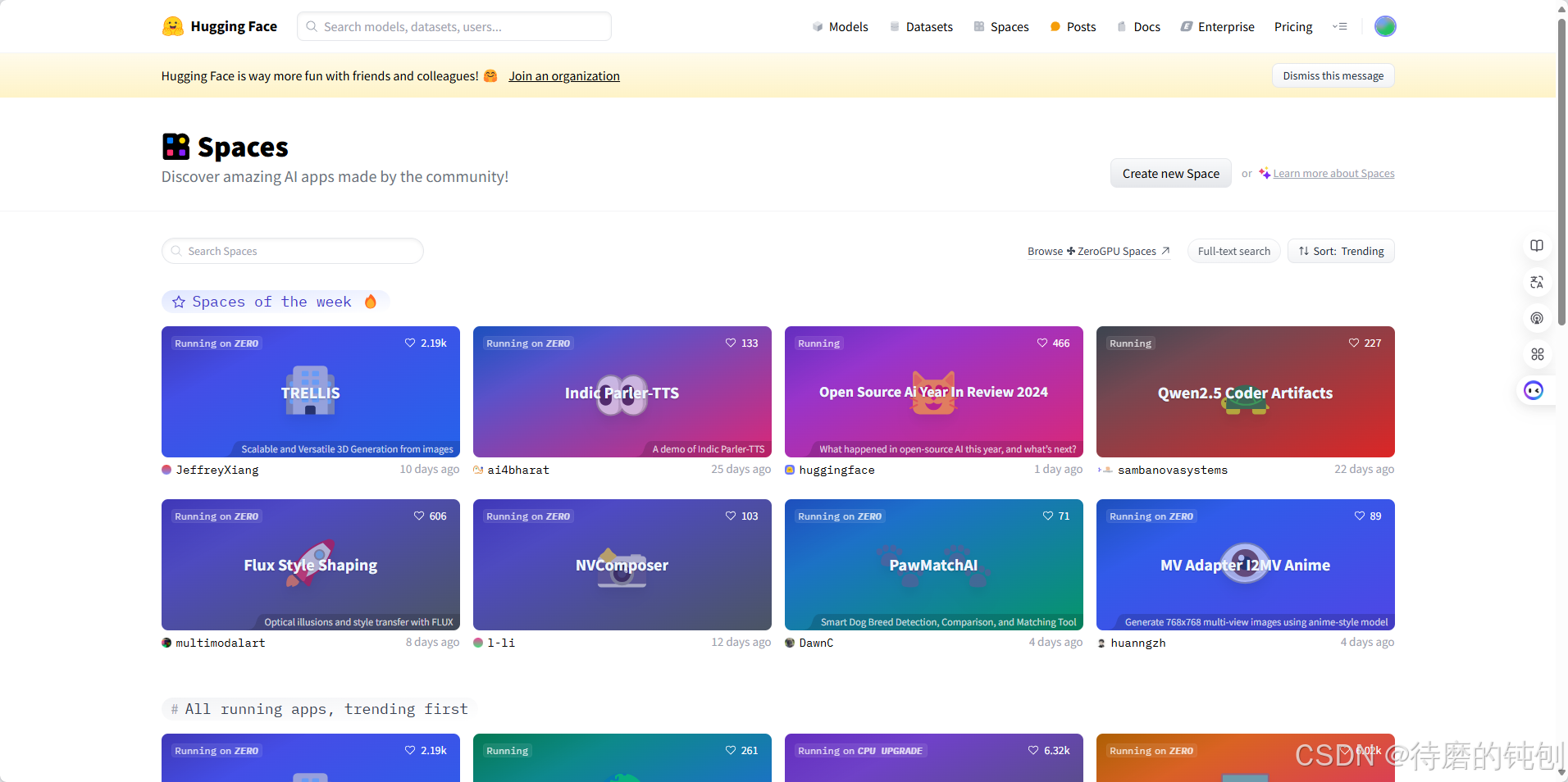Open the NVComposer space card

[x=622, y=565]
